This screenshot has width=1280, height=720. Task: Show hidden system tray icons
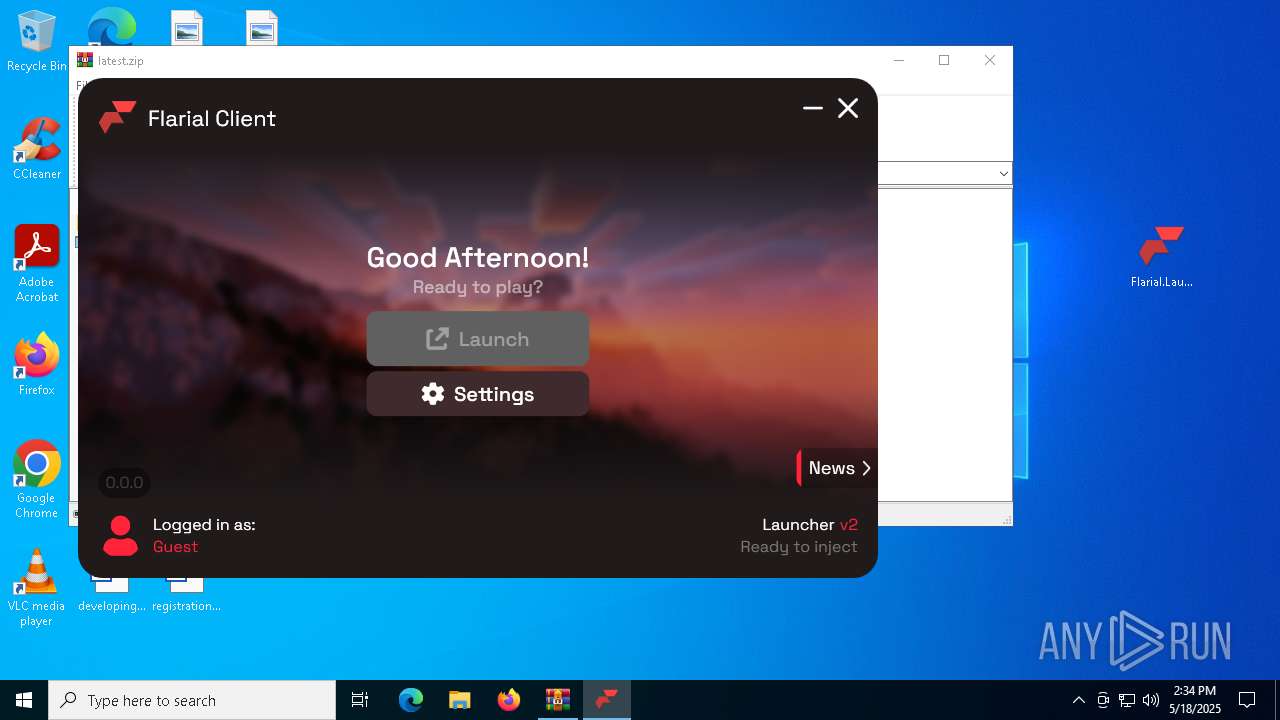(x=1078, y=700)
